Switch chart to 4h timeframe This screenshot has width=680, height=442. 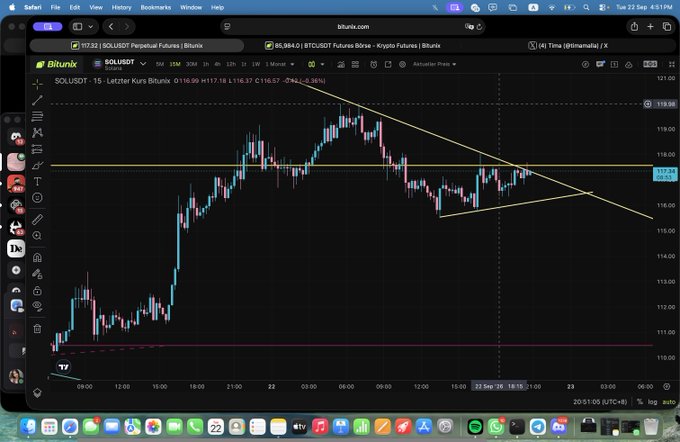(x=217, y=64)
